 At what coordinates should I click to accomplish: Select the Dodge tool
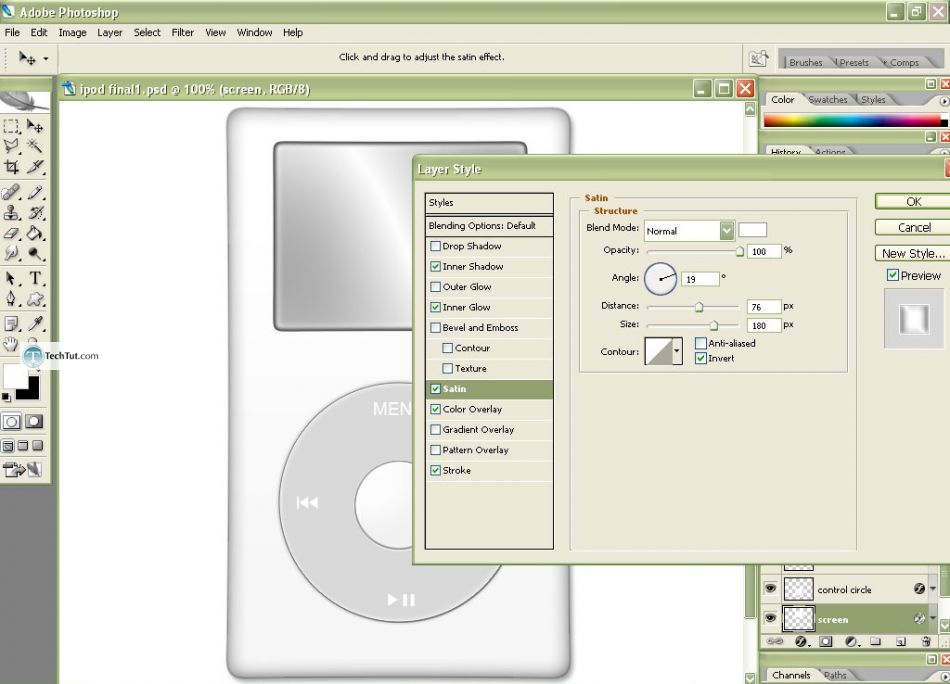point(35,253)
